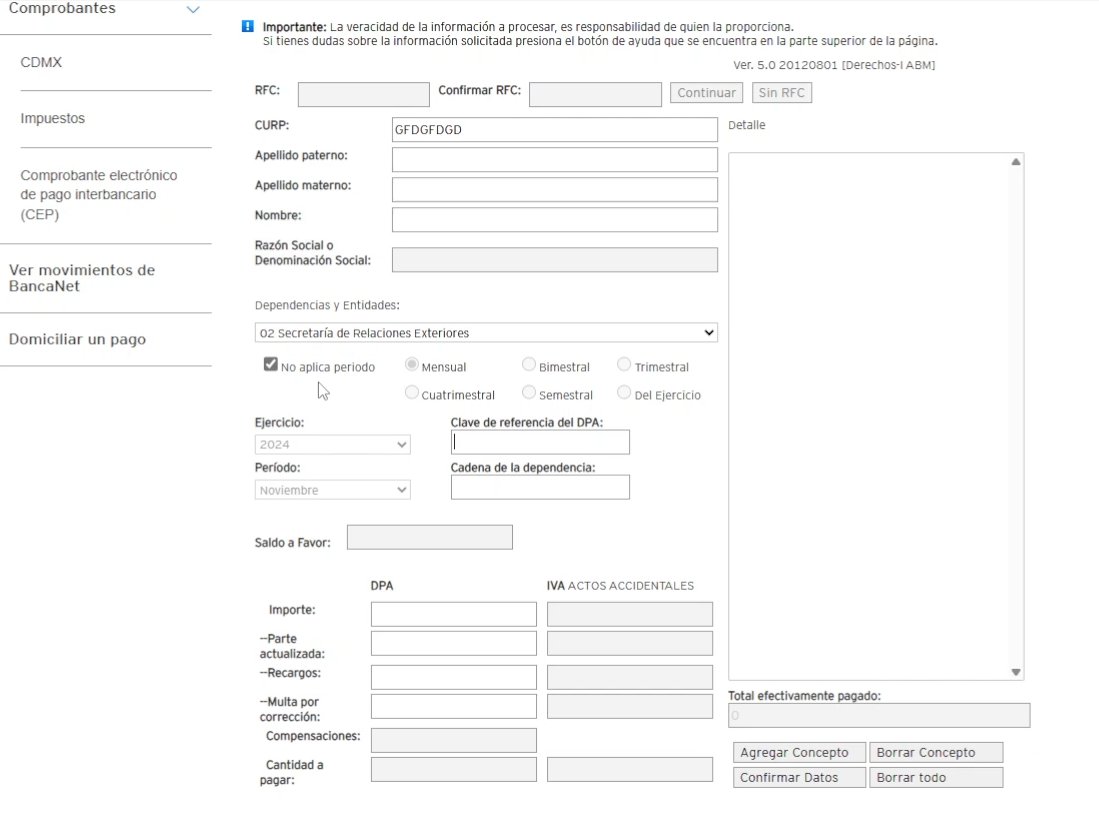
Task: Select the Mensual radio button
Action: 412,364
